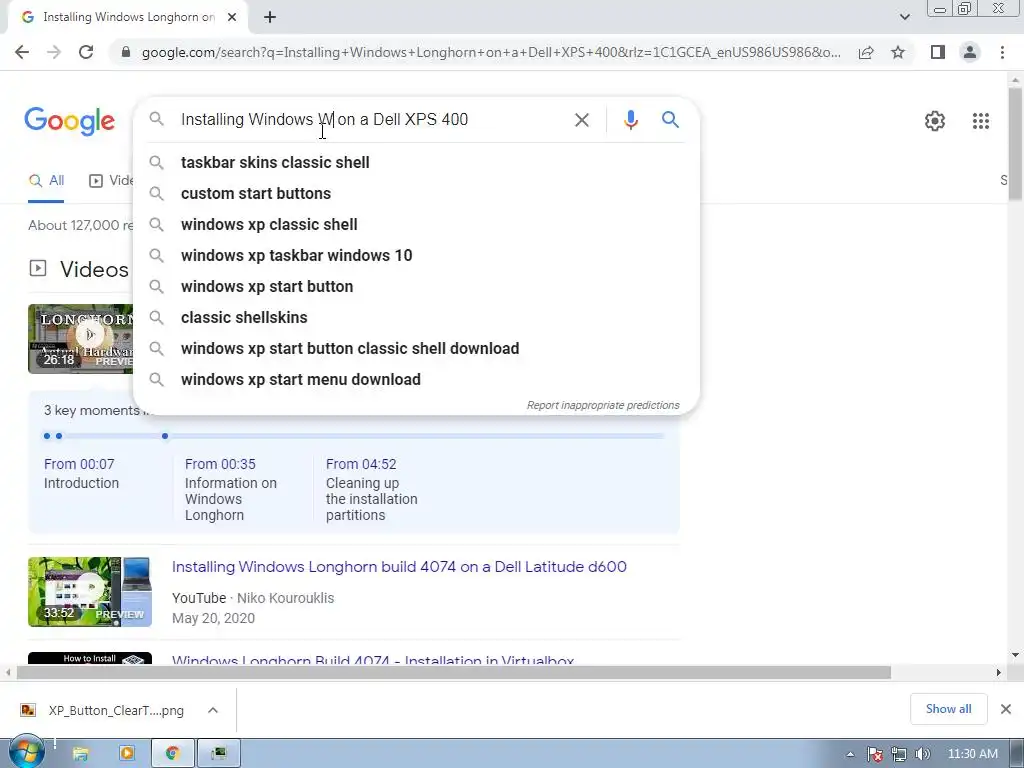This screenshot has height=768, width=1024.
Task: Open the Google apps grid
Action: coord(980,121)
